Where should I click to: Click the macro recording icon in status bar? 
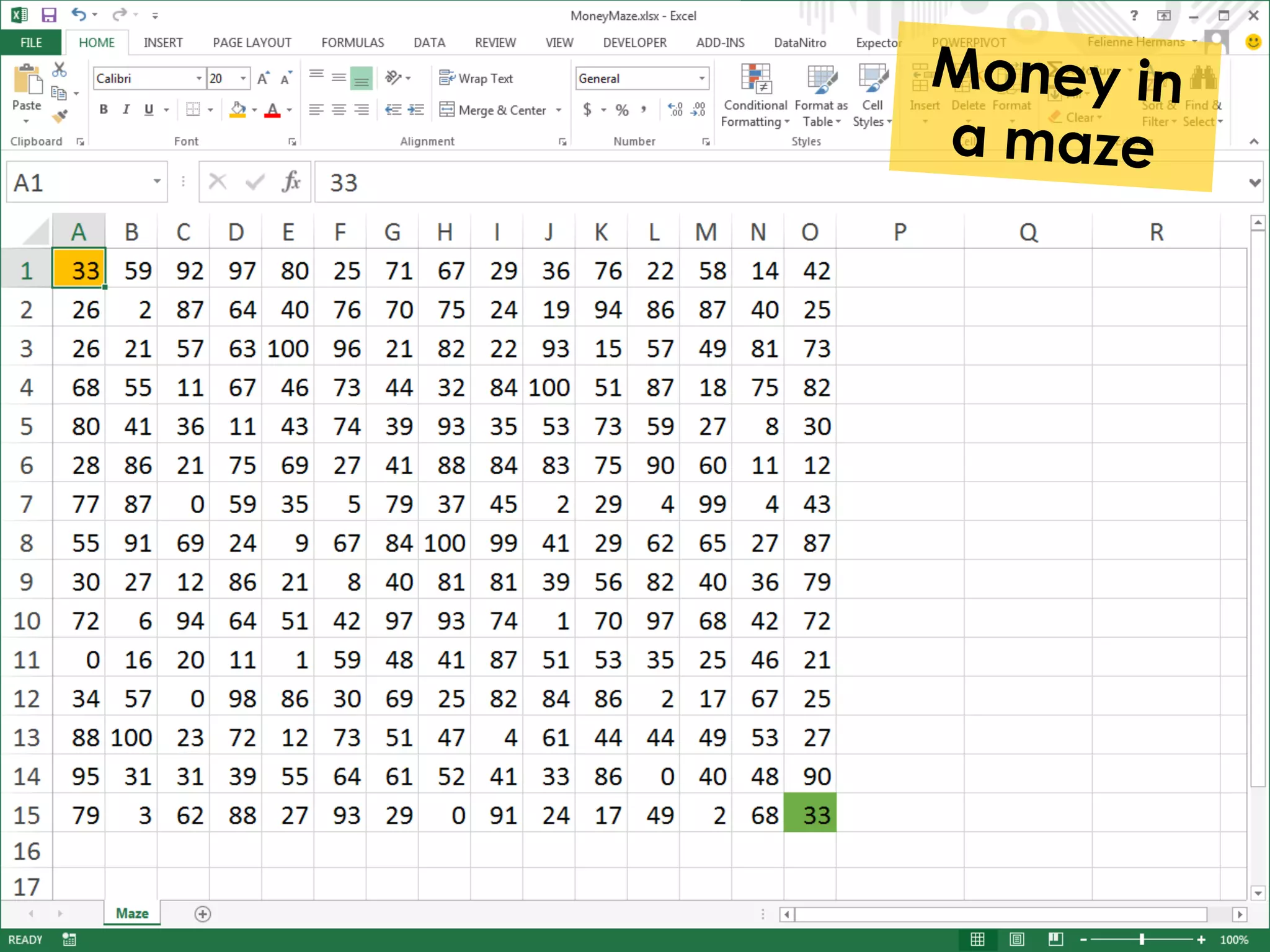pos(69,940)
